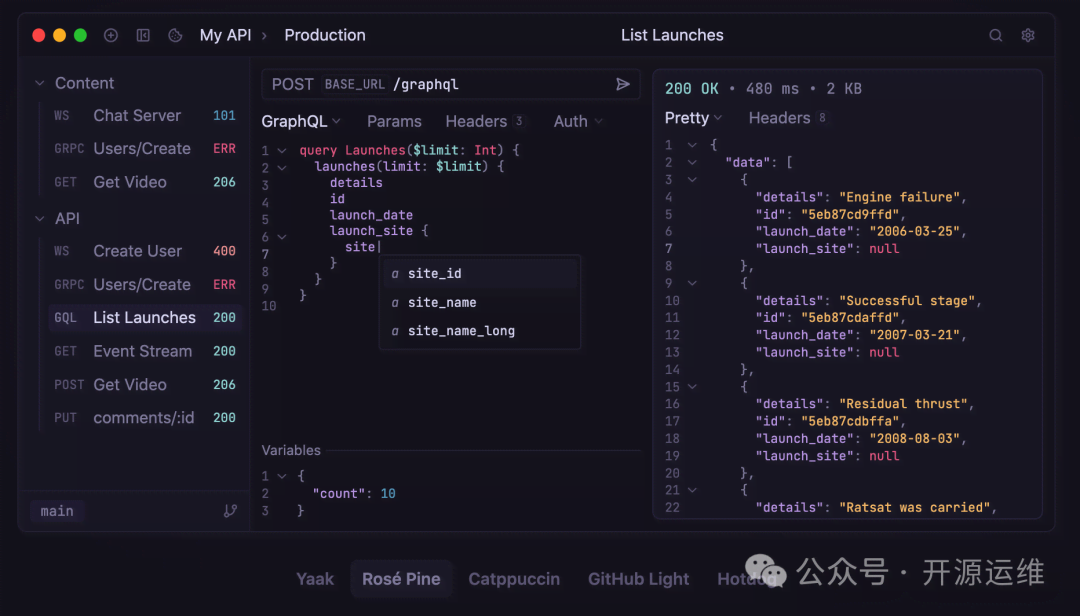Open search with the magnifier icon

(996, 35)
